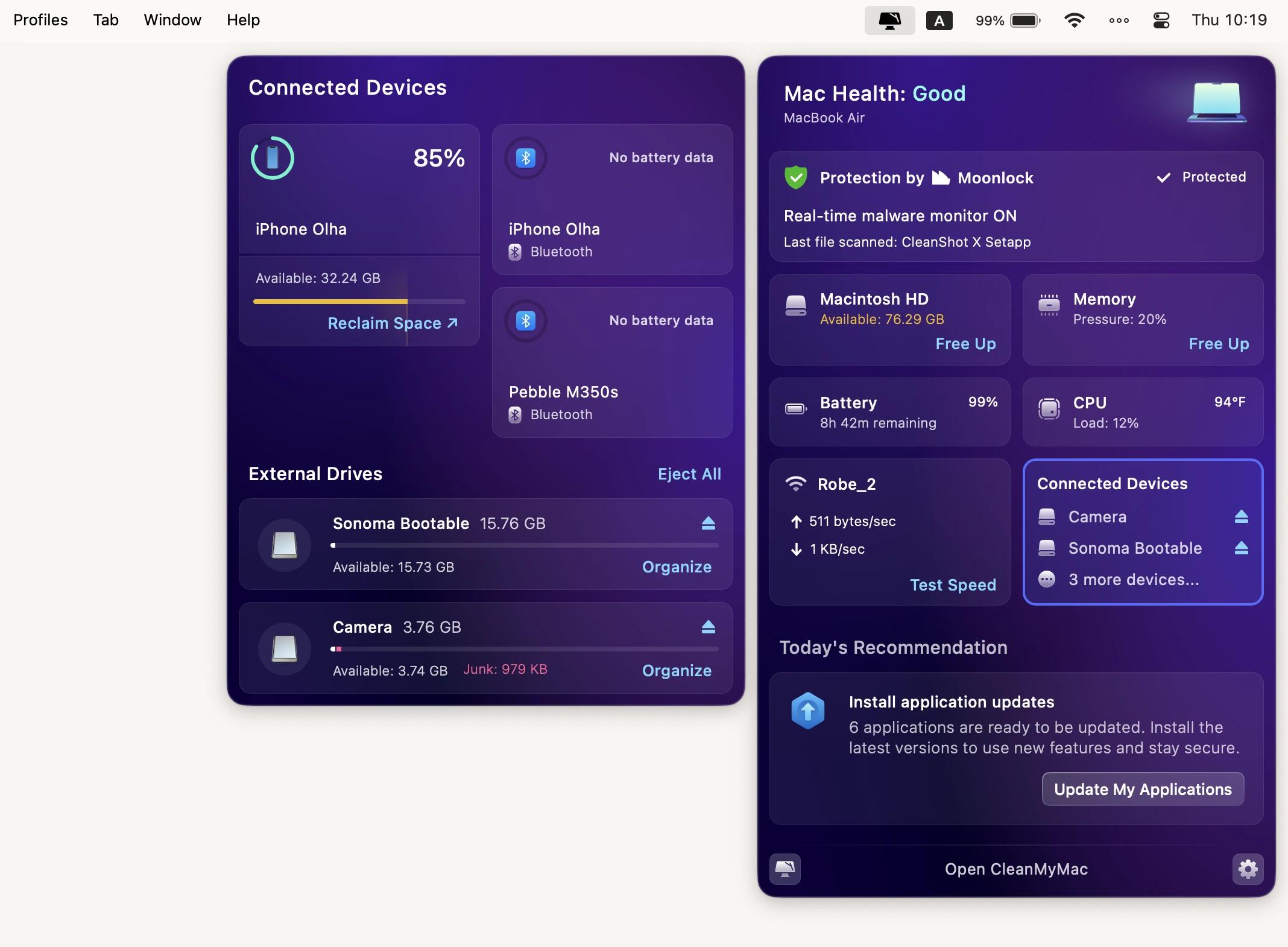Eject the Camera drive in External Drives

click(x=709, y=627)
